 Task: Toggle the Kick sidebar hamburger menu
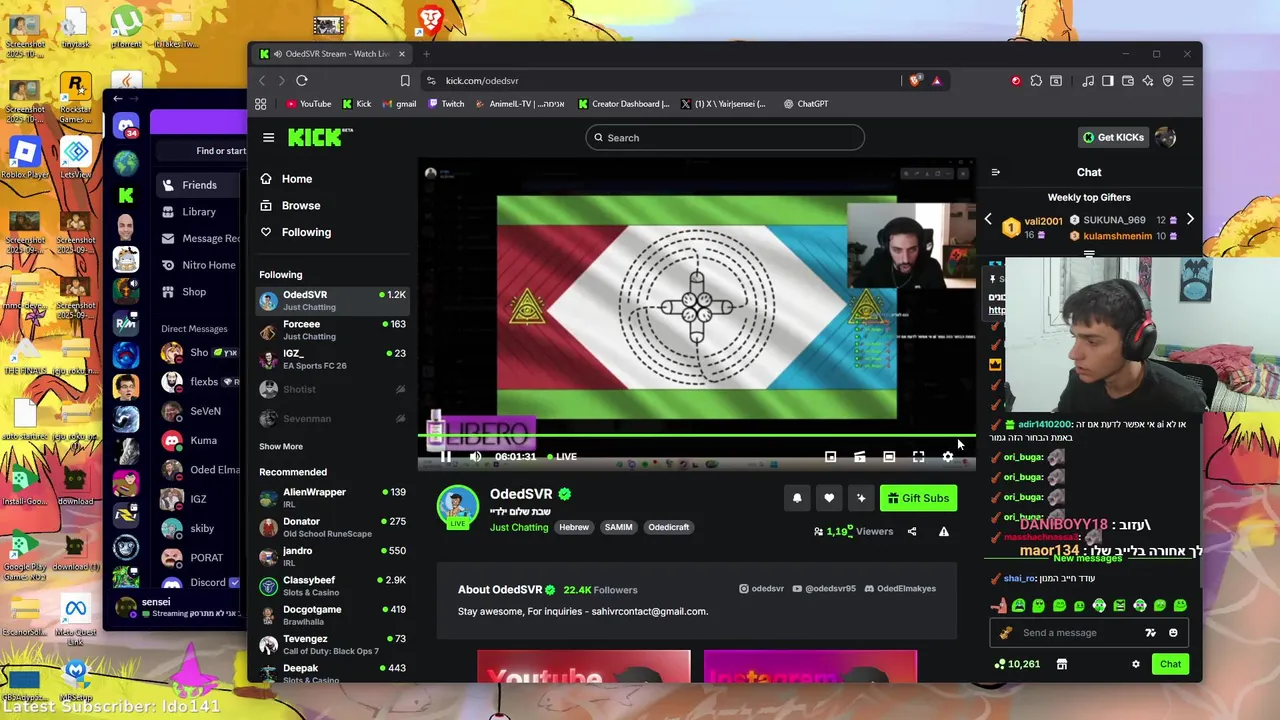(268, 138)
